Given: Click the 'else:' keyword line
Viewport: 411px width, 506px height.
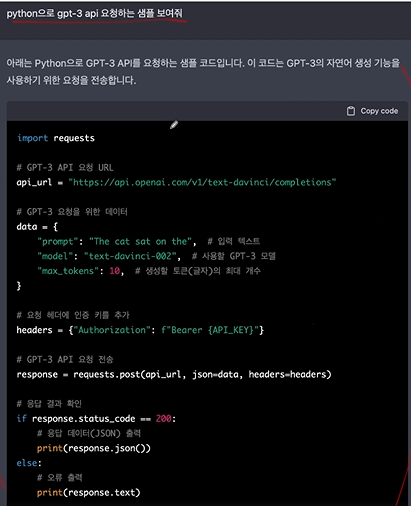Looking at the screenshot, I should [29, 463].
